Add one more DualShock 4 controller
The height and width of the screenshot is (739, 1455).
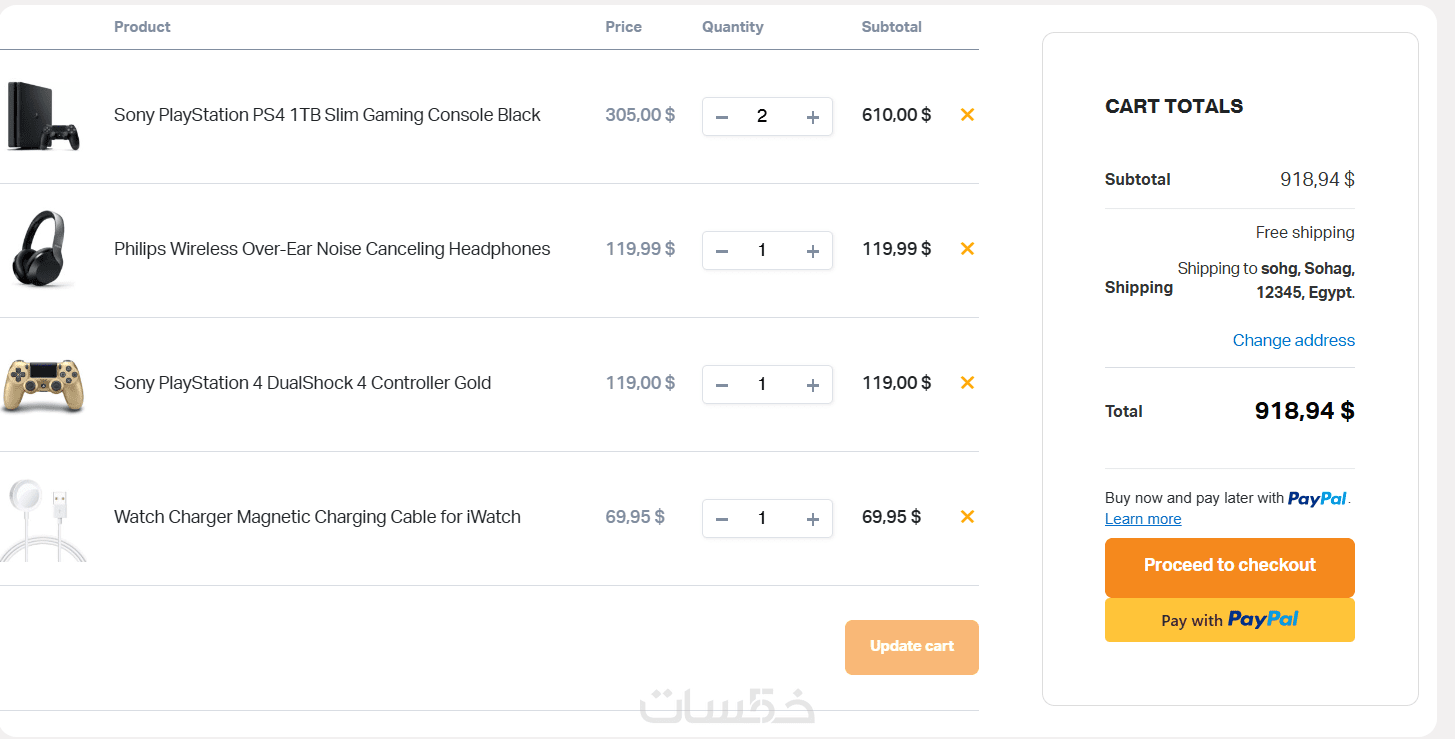pyautogui.click(x=812, y=385)
